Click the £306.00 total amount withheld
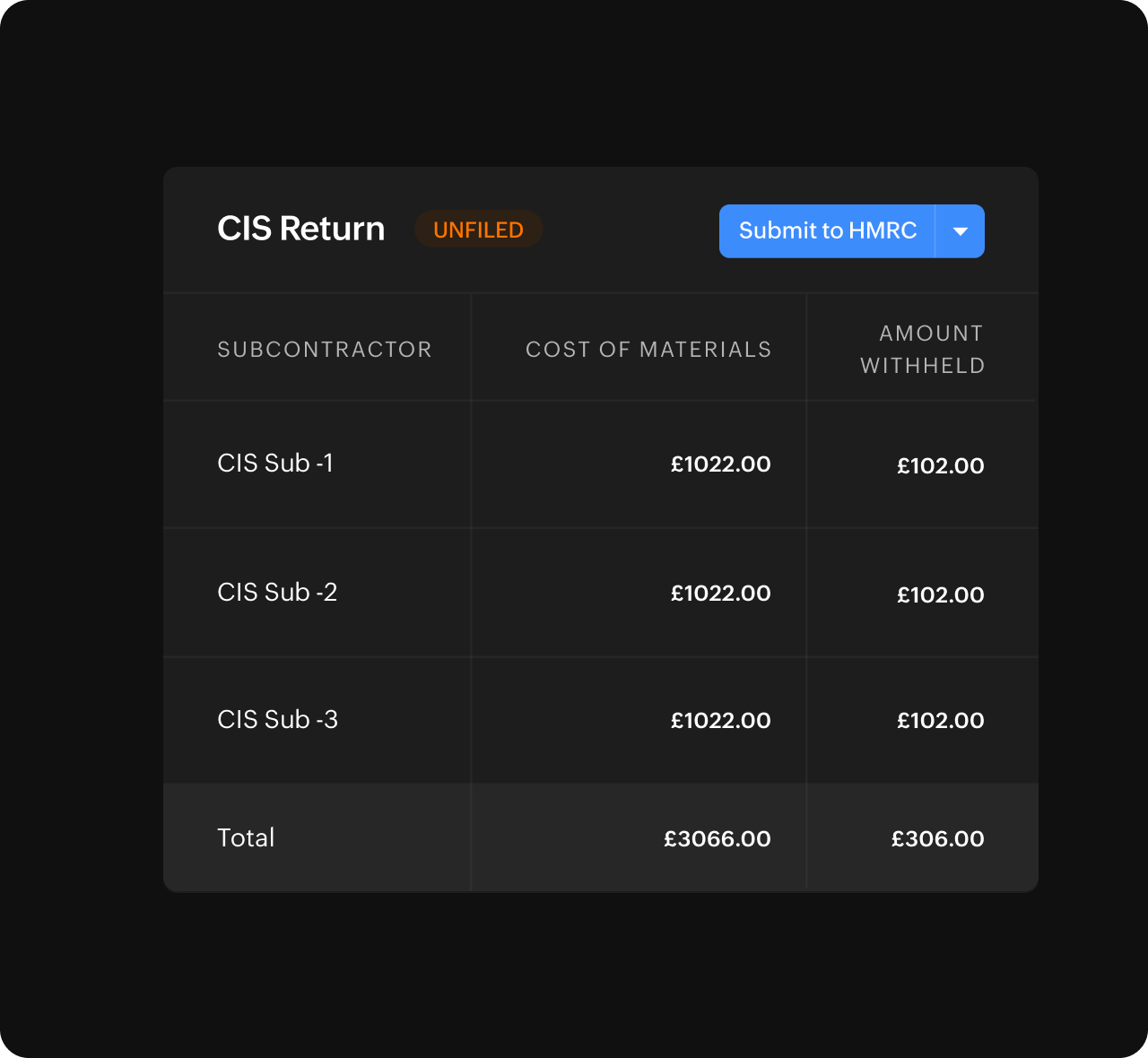This screenshot has width=1148, height=1058. (x=937, y=838)
